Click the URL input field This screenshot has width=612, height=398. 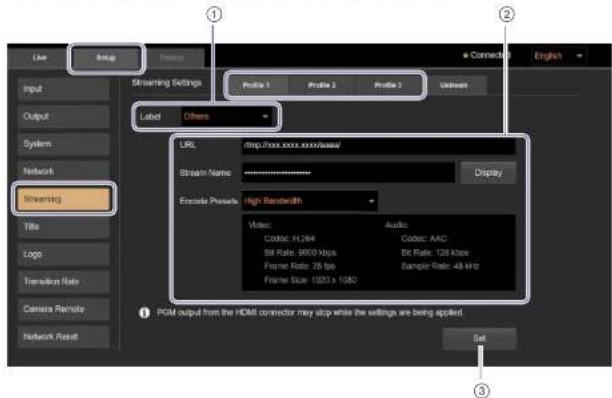pyautogui.click(x=379, y=145)
